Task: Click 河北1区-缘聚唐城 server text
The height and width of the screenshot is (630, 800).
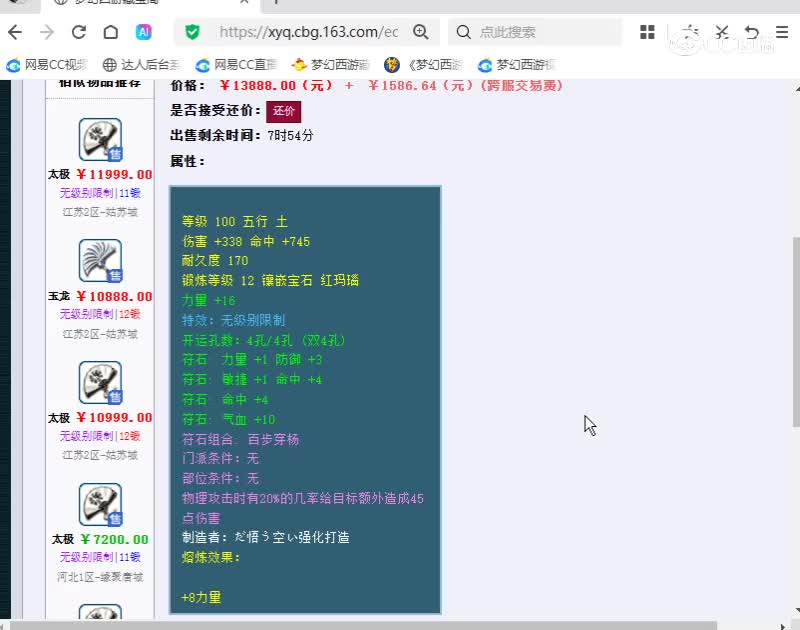Action: [100, 577]
